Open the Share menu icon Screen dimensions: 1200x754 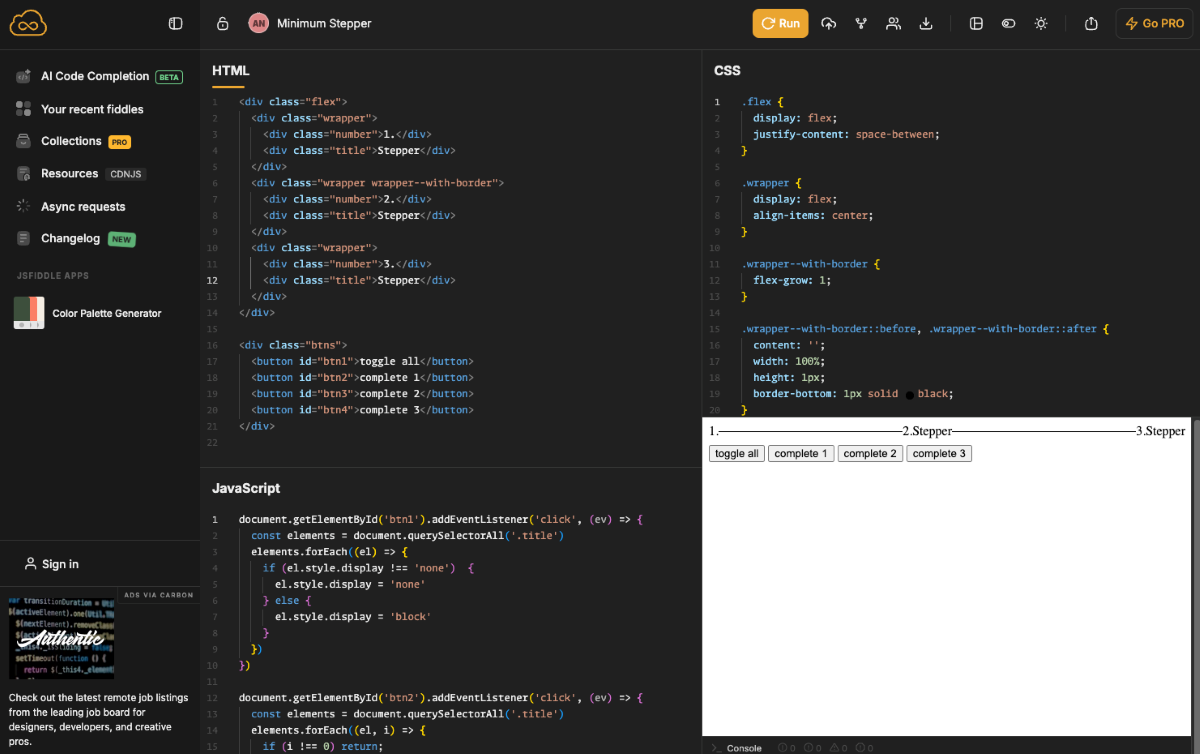click(1091, 23)
